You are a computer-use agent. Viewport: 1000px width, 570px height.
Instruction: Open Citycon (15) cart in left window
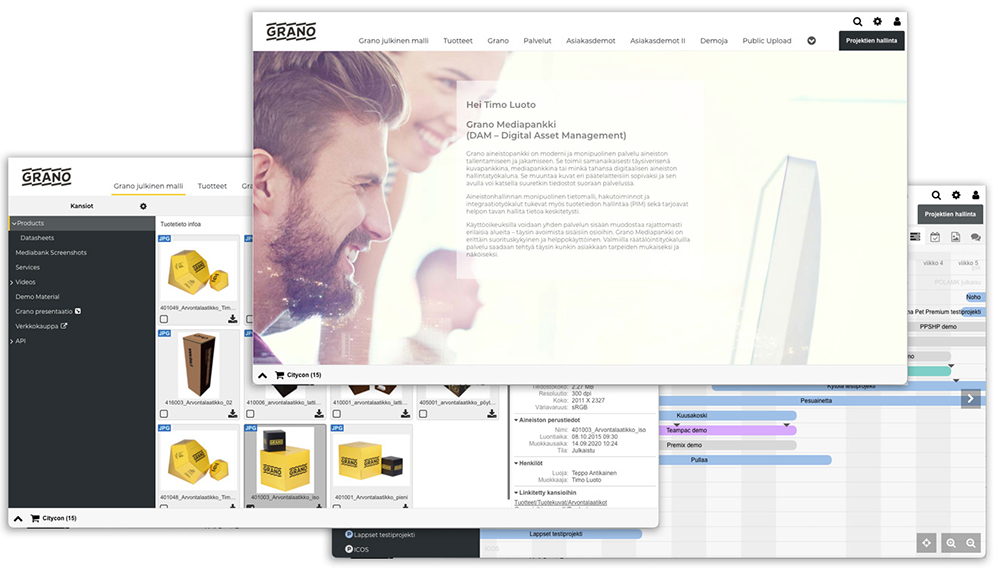coord(54,518)
